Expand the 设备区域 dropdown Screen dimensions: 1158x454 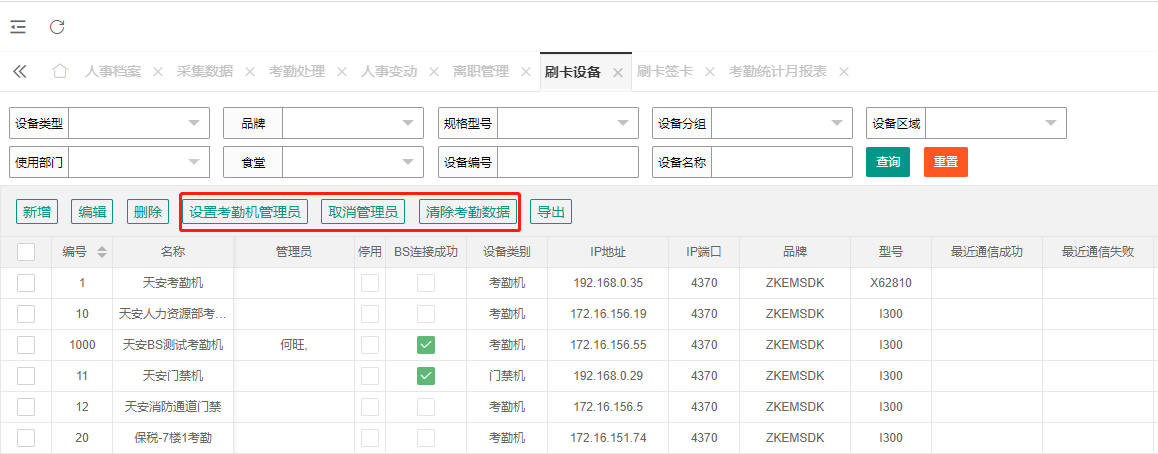tap(1051, 123)
